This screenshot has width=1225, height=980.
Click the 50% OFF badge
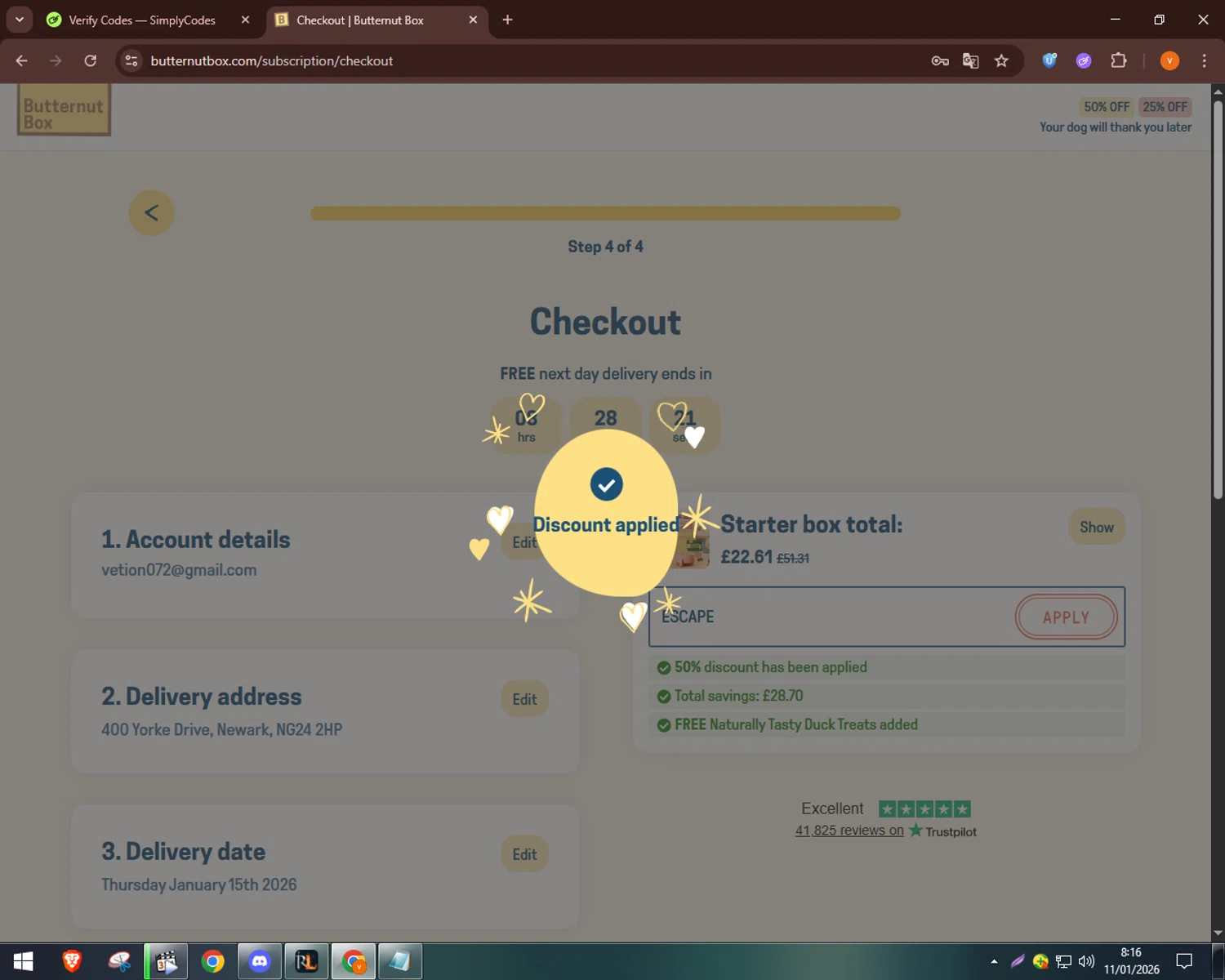click(x=1107, y=107)
